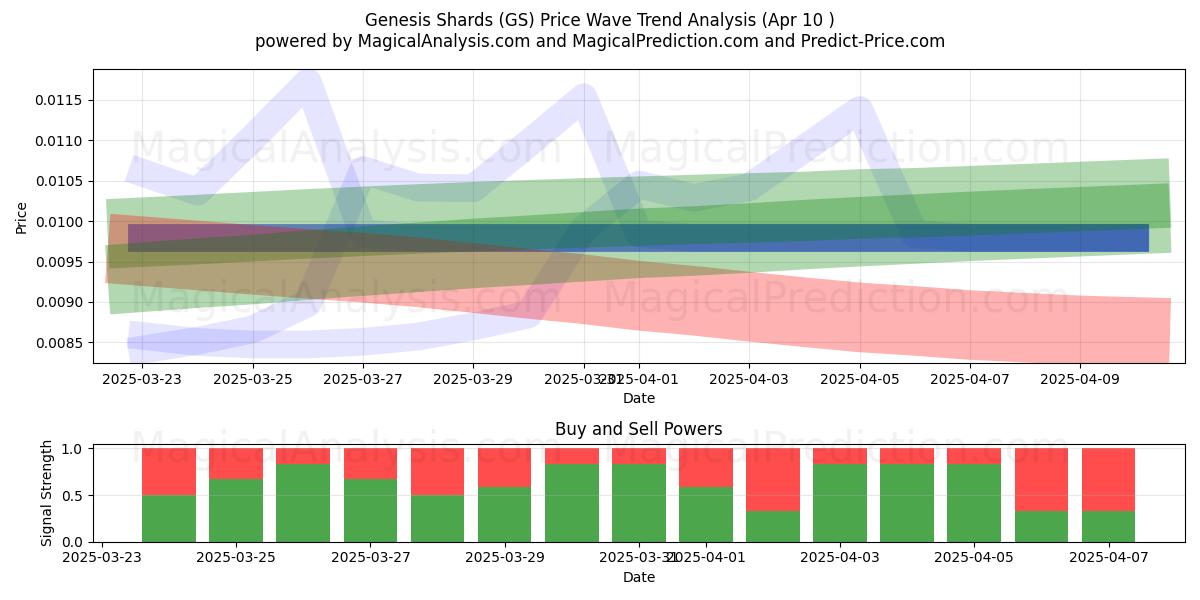Click the 'powered by MagicalAnalysis.com' subtitle line
This screenshot has height=600, width=1200.
tap(600, 41)
